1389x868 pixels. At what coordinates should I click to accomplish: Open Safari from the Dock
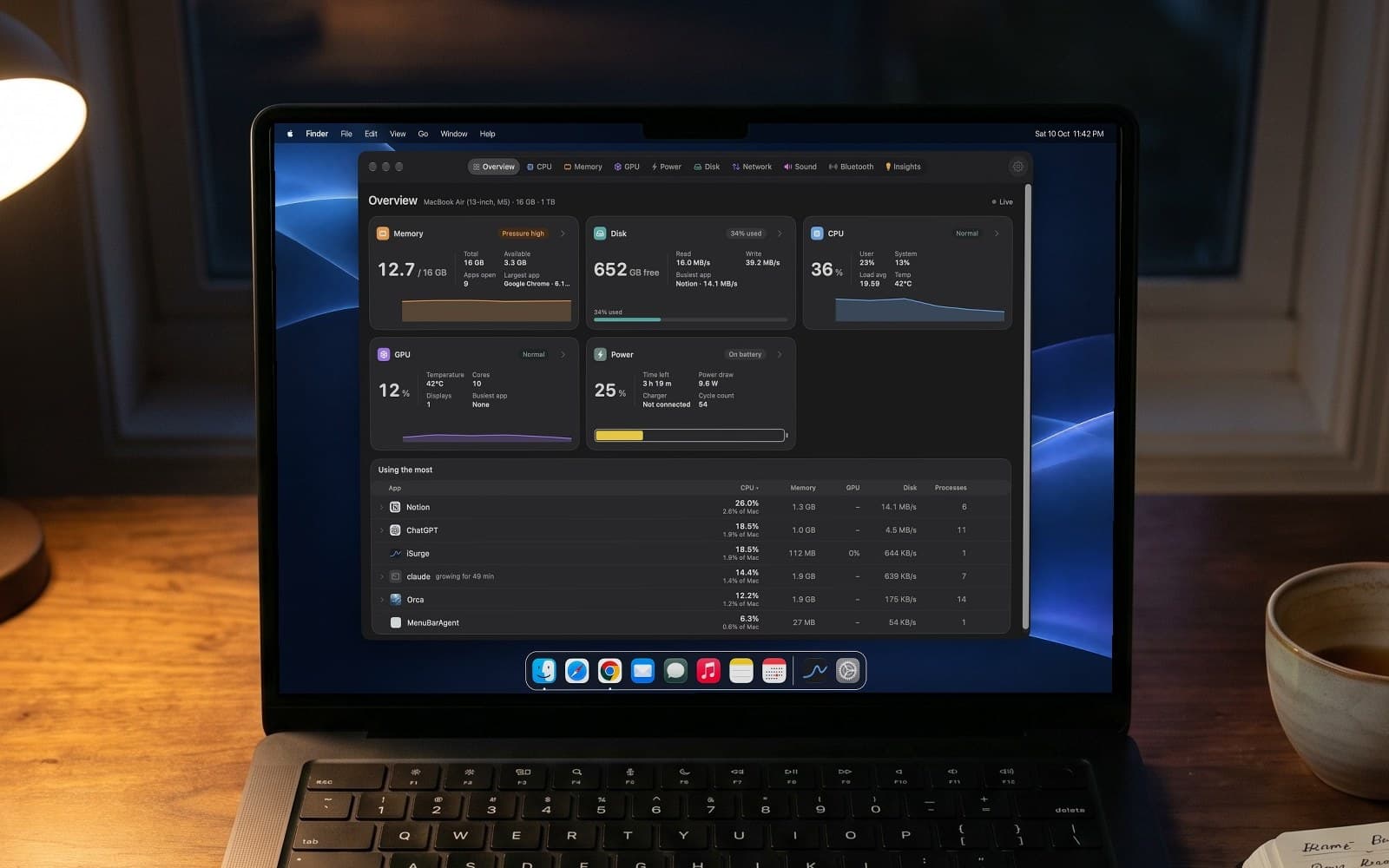(x=576, y=670)
